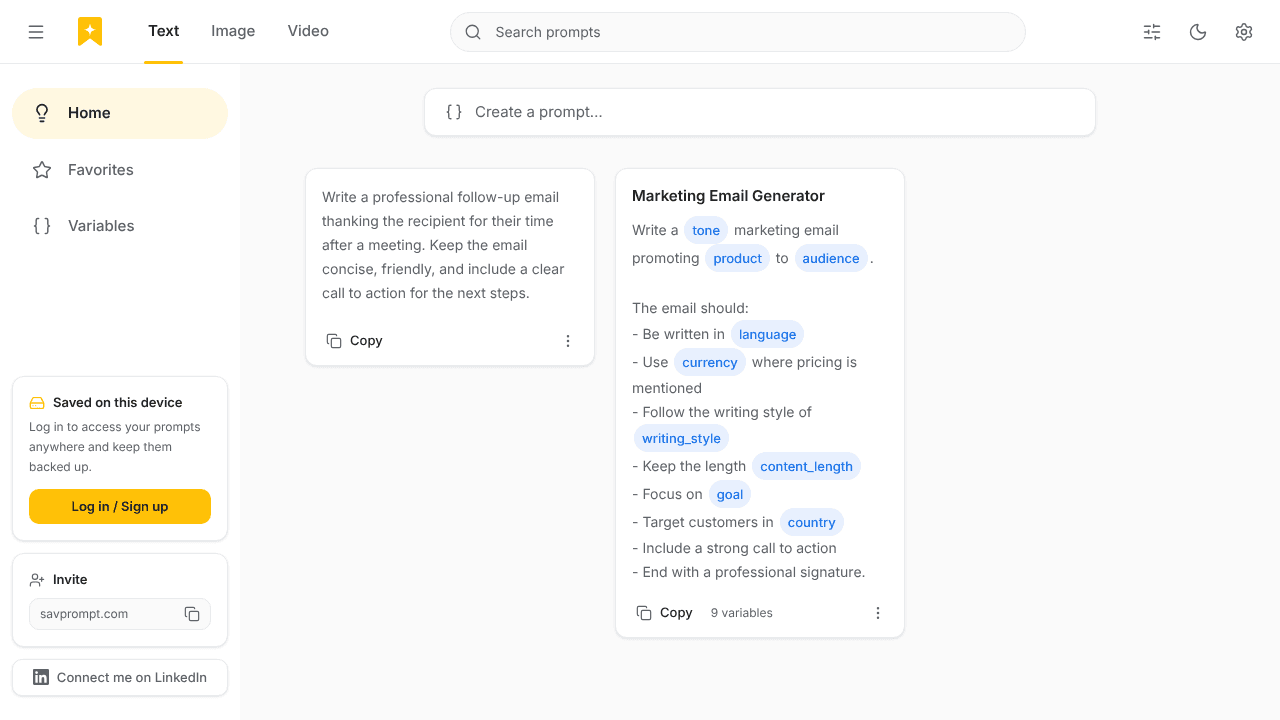This screenshot has height=720, width=1280.
Task: Click the Home lightbulb icon
Action: pyautogui.click(x=42, y=113)
